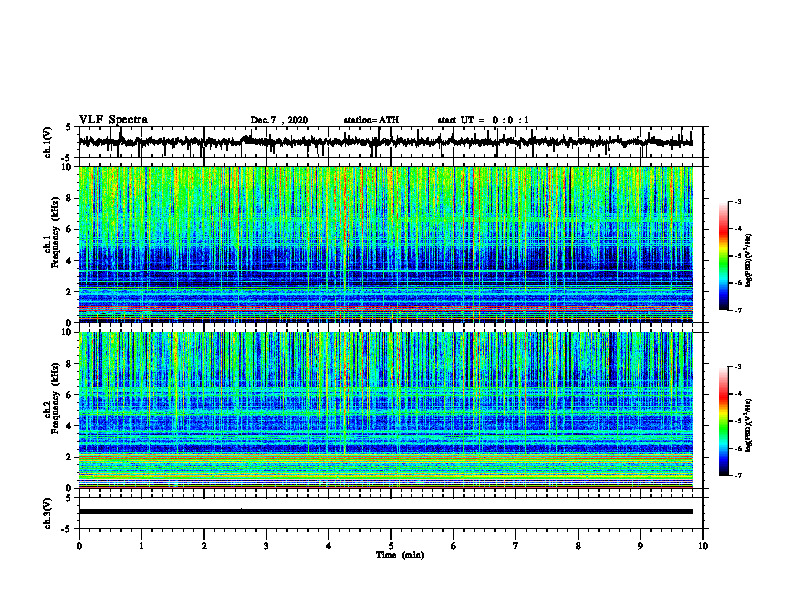Screen dimensions: 792x612
Task: Click time axis tick label "6"
Action: 454,546
